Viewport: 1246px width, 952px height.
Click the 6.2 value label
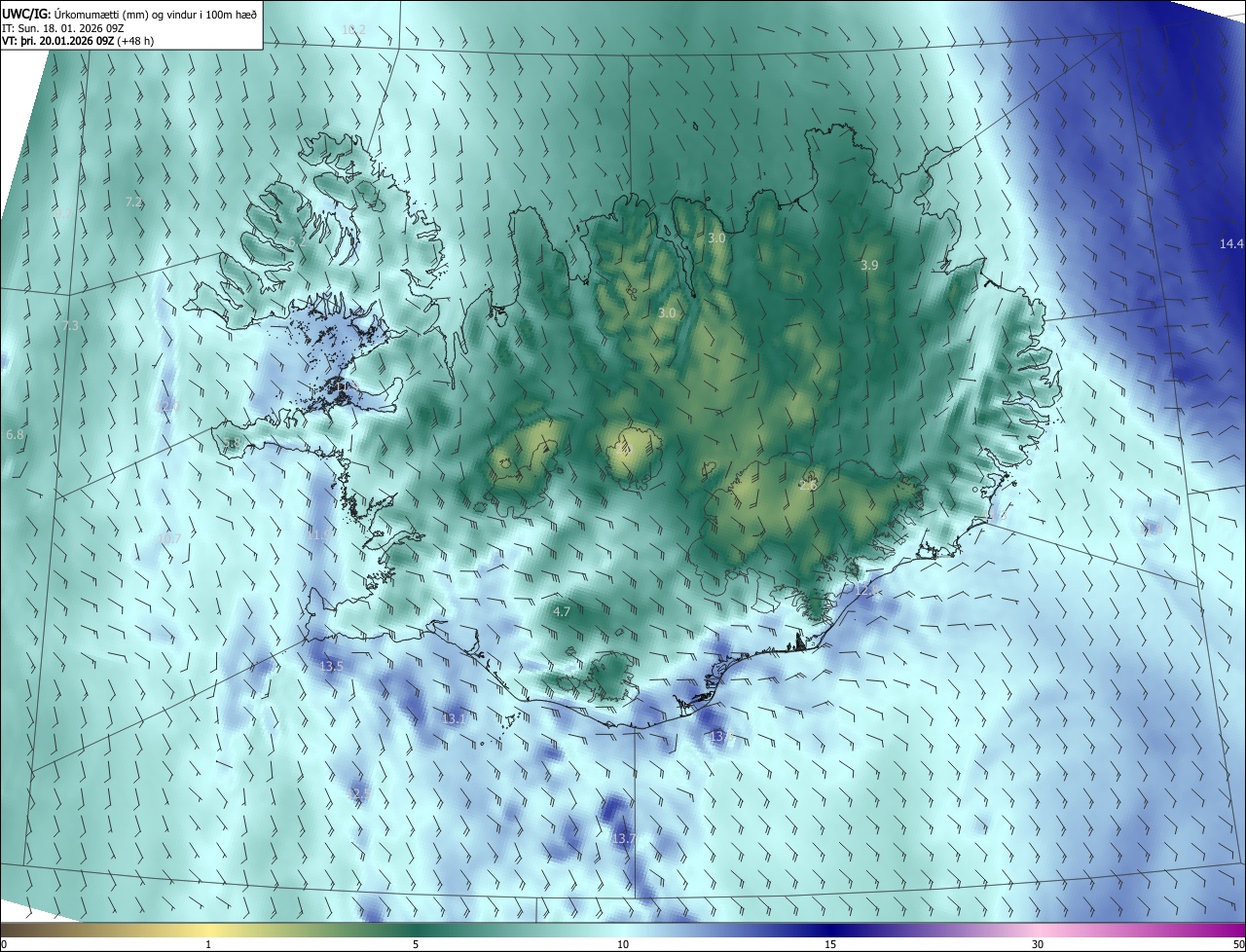pos(297,240)
